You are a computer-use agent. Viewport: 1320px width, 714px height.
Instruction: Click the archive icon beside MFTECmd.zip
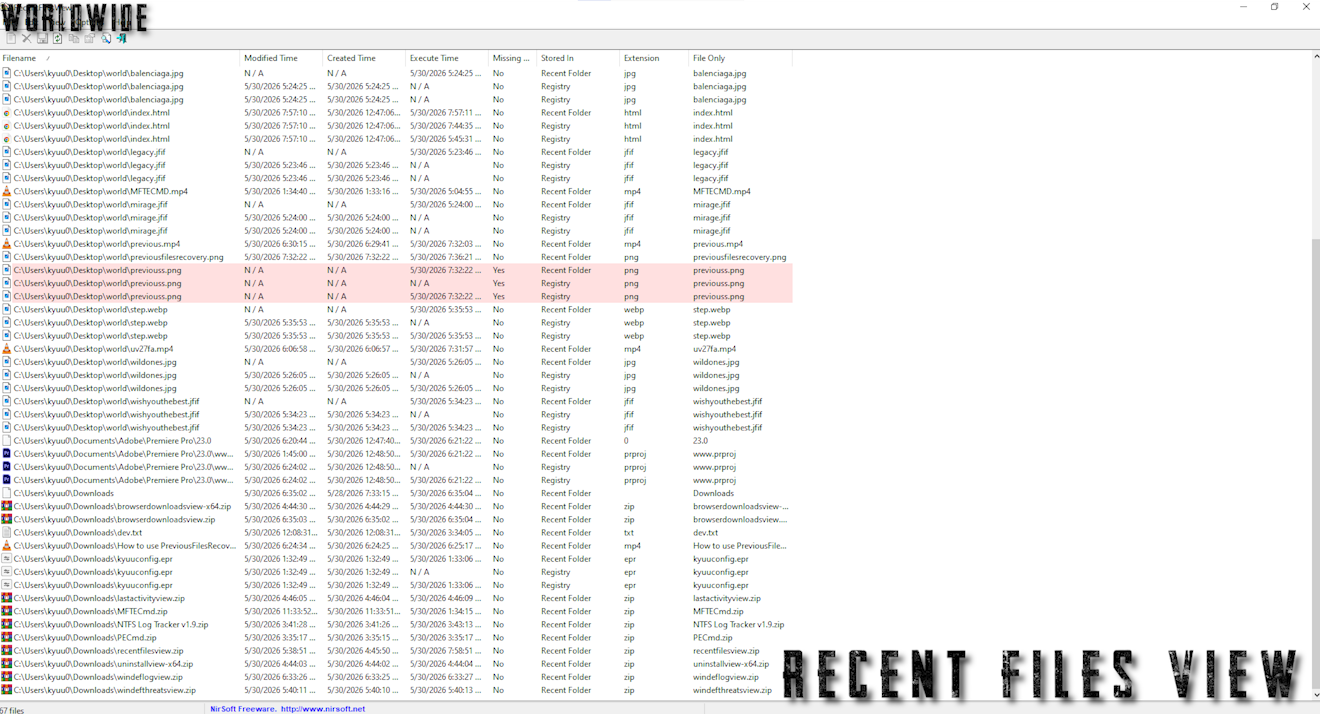click(x=7, y=611)
